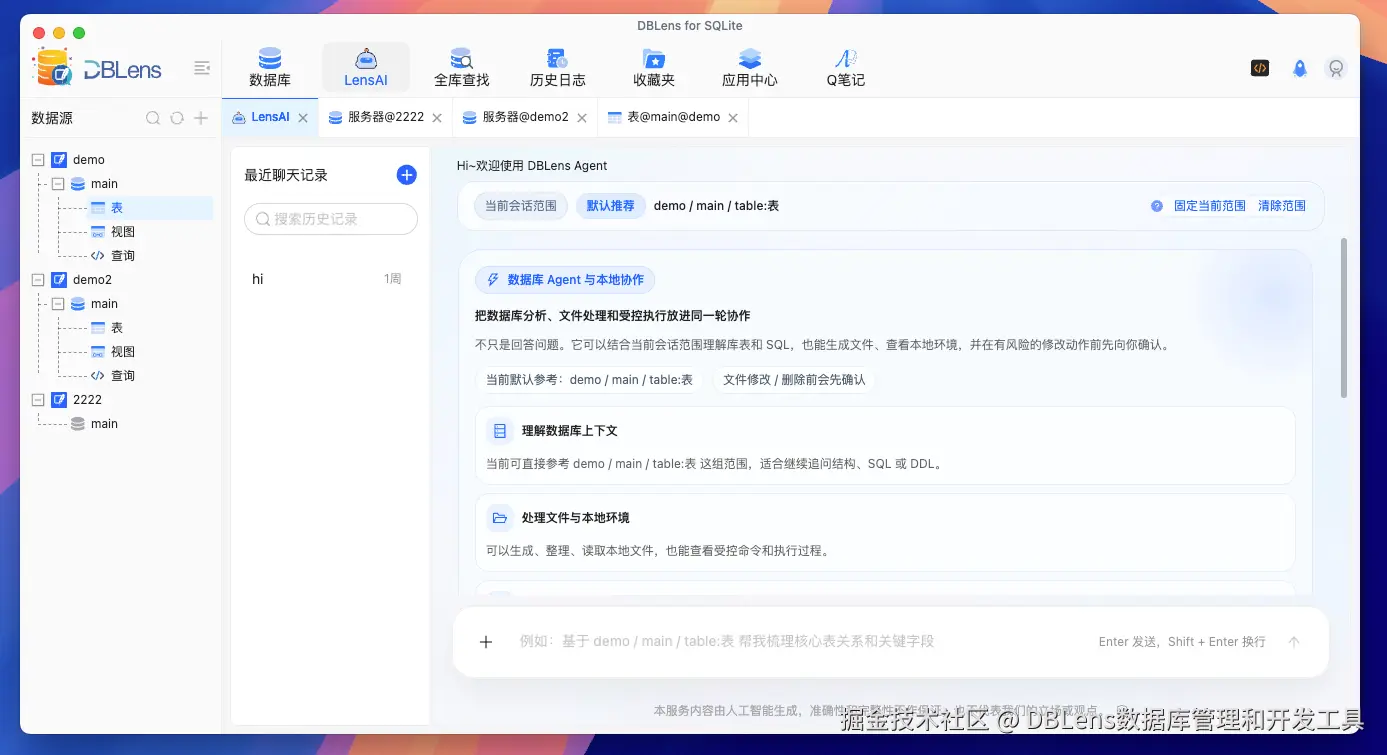Open notifications bell icon

[x=1299, y=68]
